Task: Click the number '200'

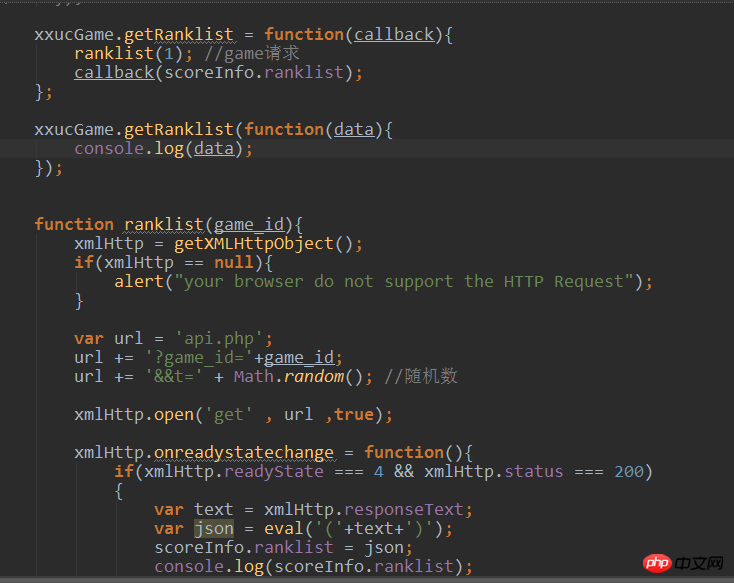Action: tap(629, 472)
